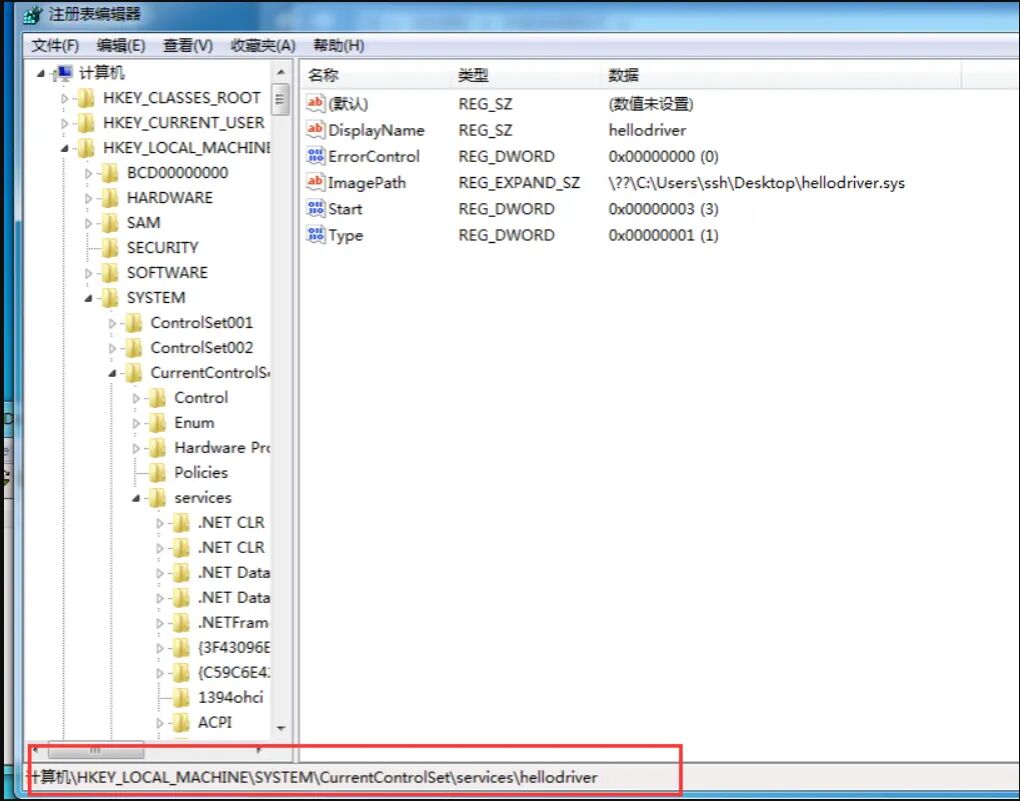Expand the BCD00000000 node arrow
1020x801 pixels.
click(88, 174)
